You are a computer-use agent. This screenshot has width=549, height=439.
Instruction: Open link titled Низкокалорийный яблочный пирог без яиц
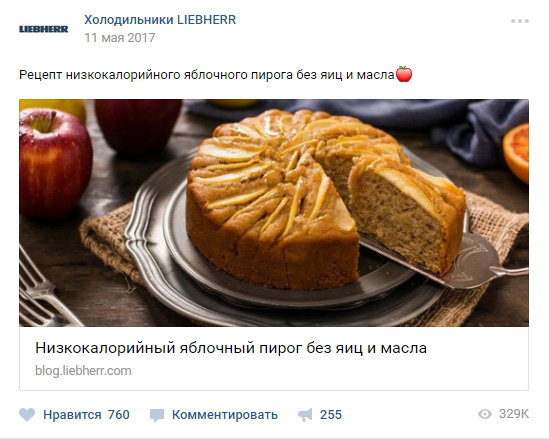click(x=231, y=348)
